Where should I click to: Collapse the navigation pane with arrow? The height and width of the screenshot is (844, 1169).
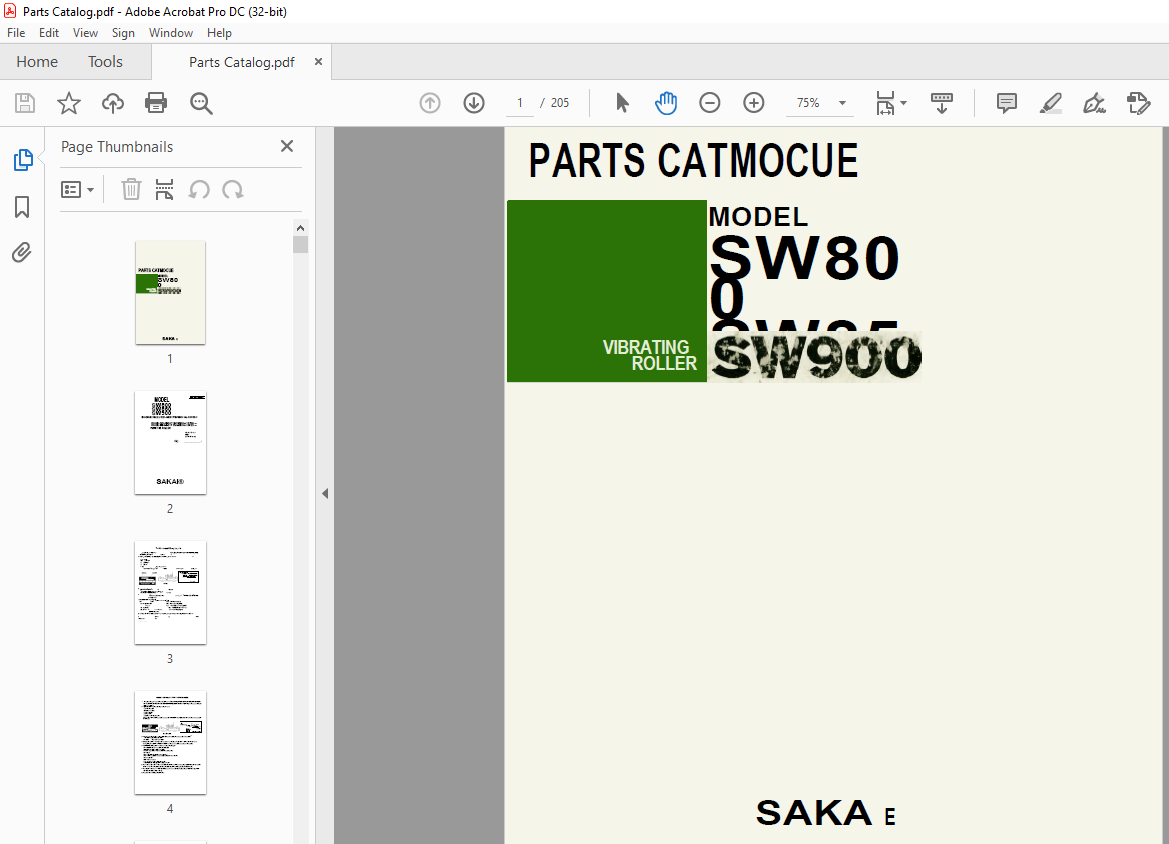click(325, 494)
